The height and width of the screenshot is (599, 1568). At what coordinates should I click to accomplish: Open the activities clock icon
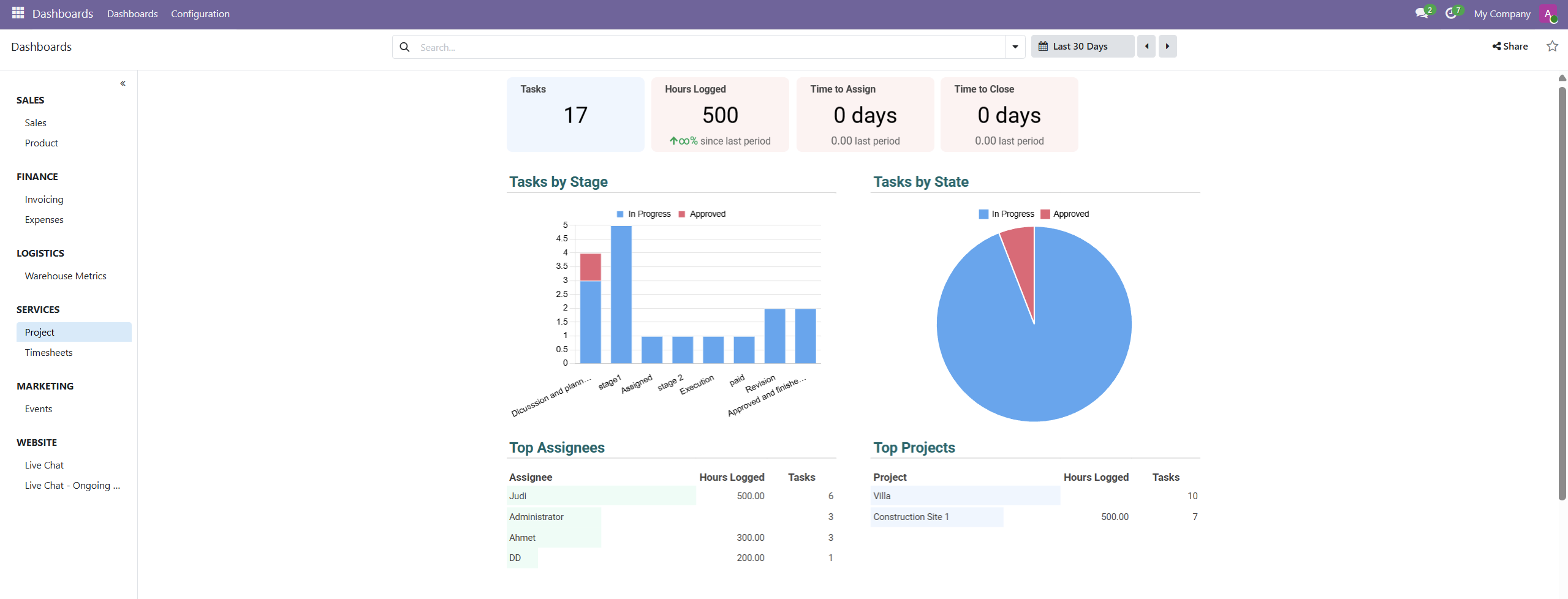tap(1450, 13)
